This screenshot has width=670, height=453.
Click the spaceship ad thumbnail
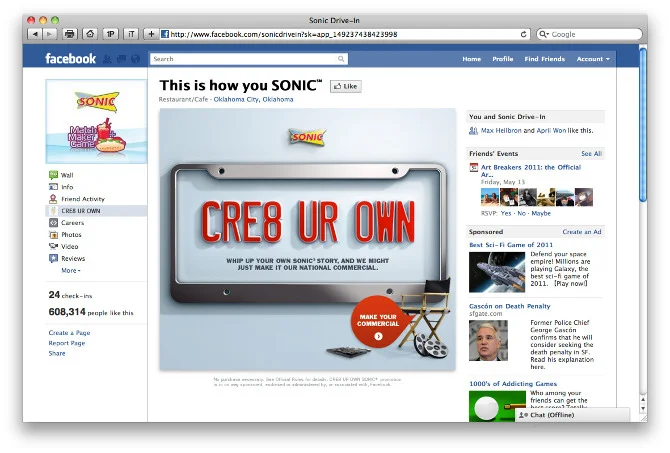pos(497,272)
